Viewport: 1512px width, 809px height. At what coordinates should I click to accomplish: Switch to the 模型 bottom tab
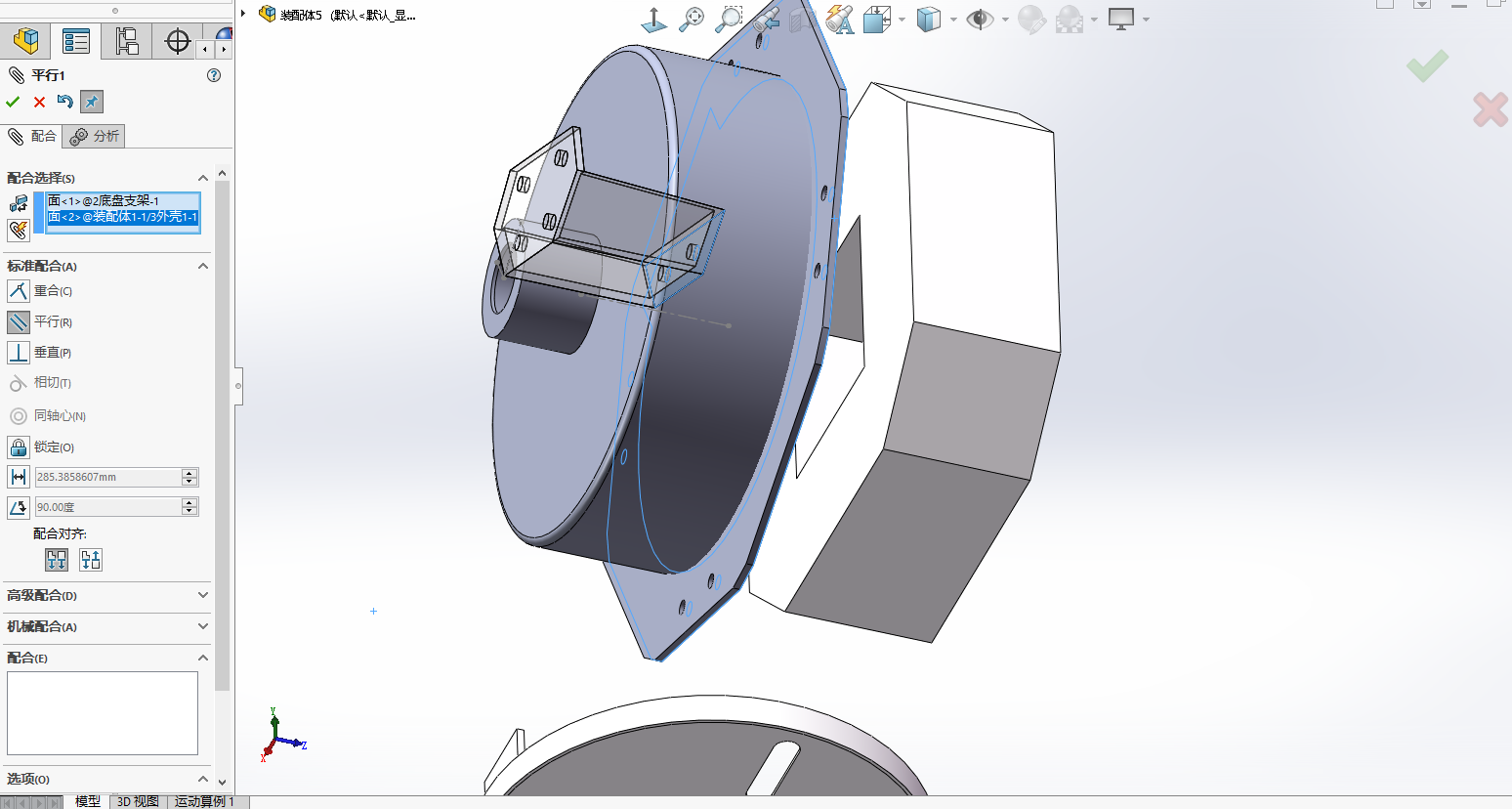pyautogui.click(x=88, y=801)
